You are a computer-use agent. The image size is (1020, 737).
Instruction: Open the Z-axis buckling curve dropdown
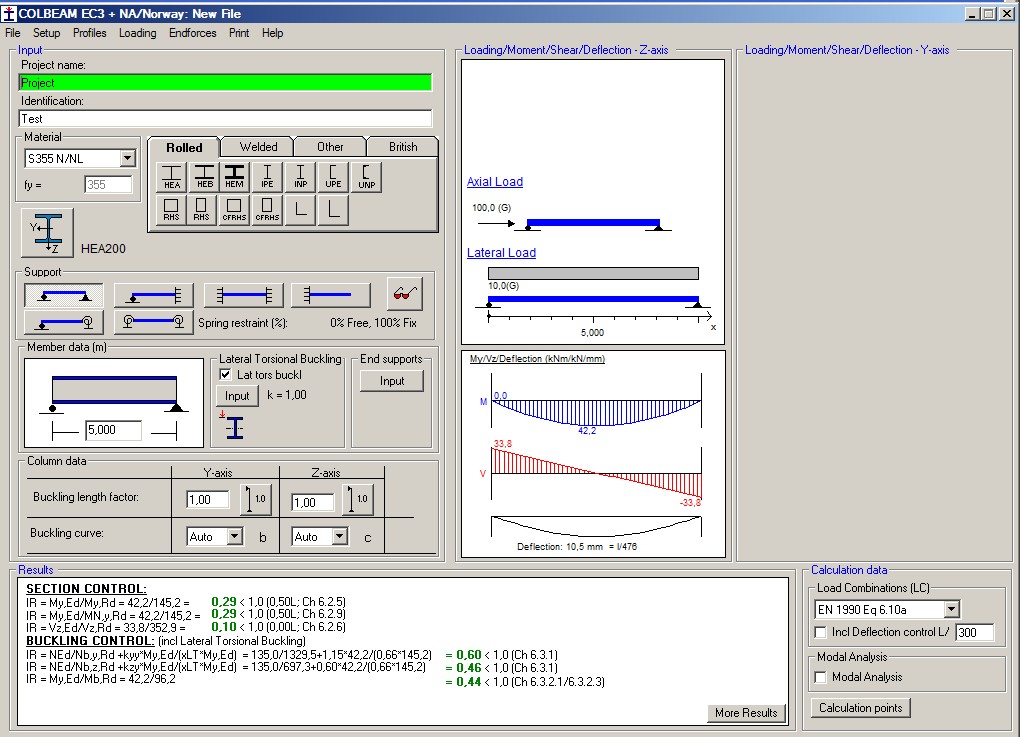coord(340,537)
